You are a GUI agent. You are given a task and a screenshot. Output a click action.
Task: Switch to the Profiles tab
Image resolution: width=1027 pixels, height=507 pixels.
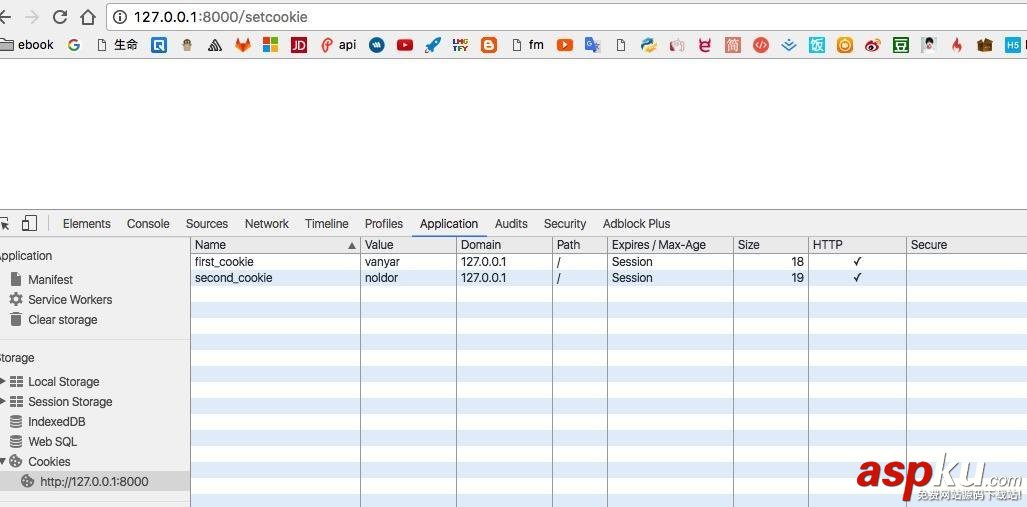[384, 223]
